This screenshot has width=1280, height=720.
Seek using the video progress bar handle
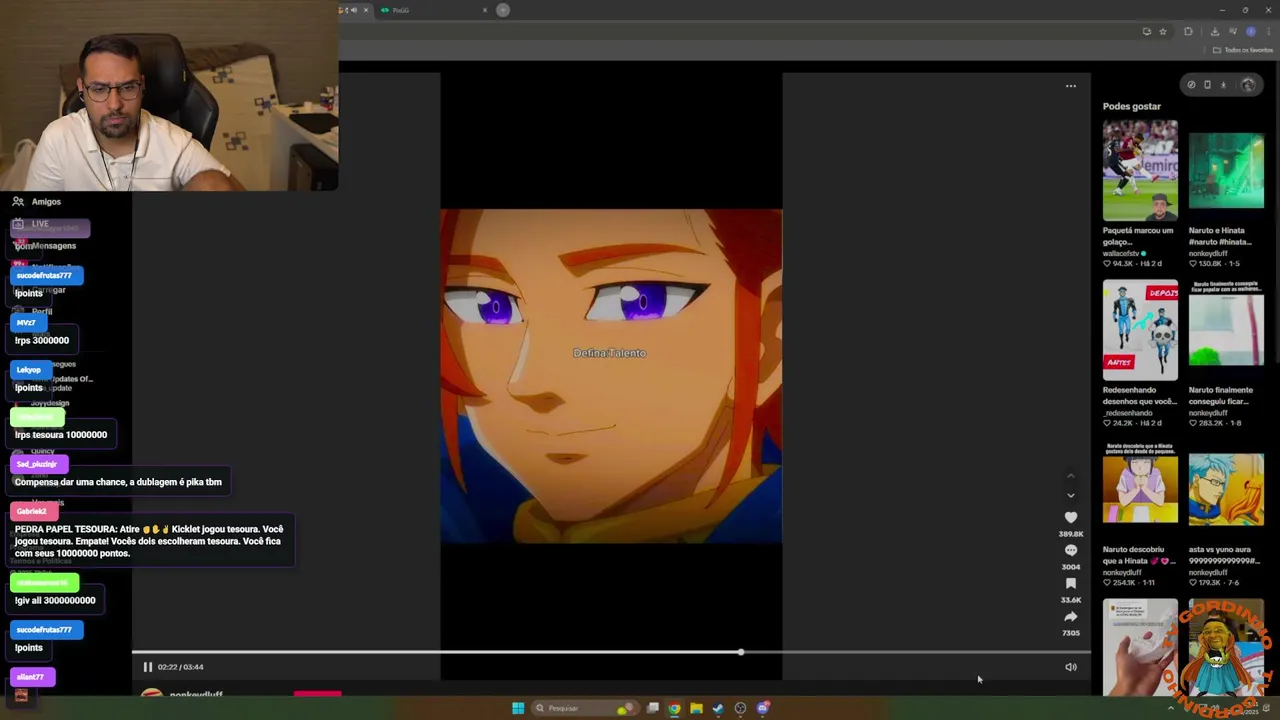pos(741,652)
